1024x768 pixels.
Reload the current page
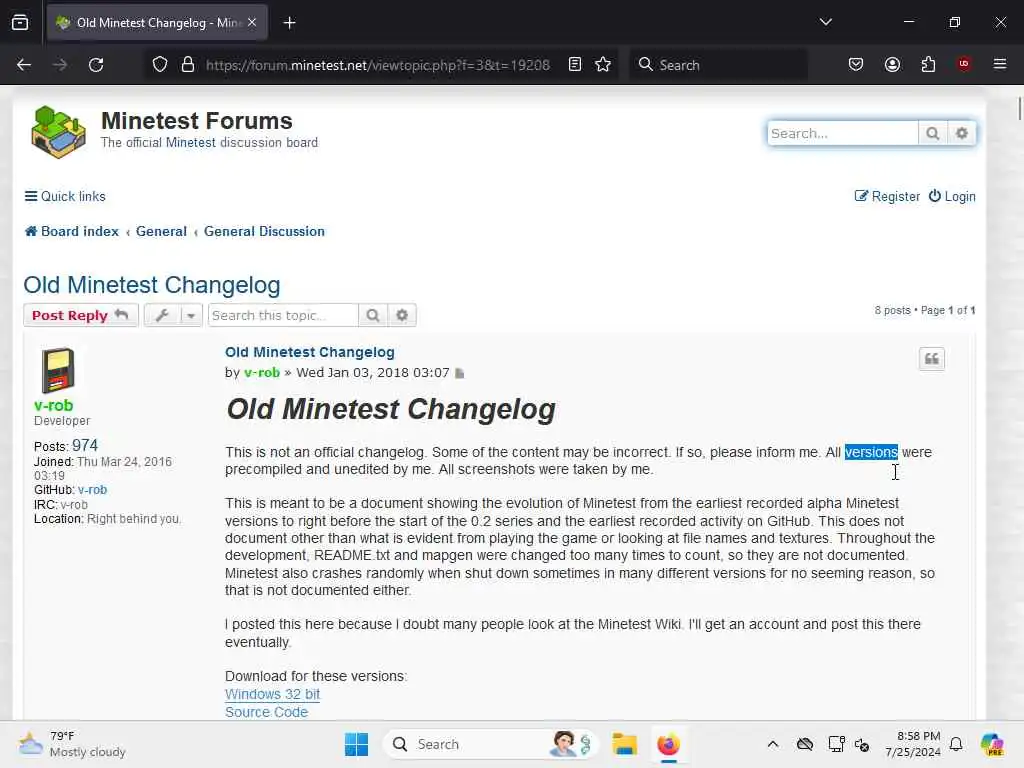(x=96, y=65)
